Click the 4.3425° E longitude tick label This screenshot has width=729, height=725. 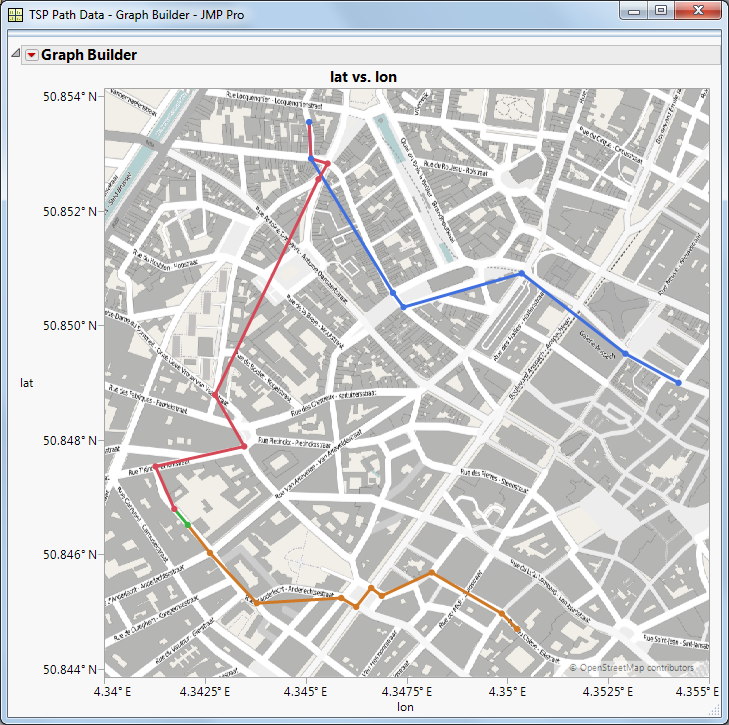205,692
